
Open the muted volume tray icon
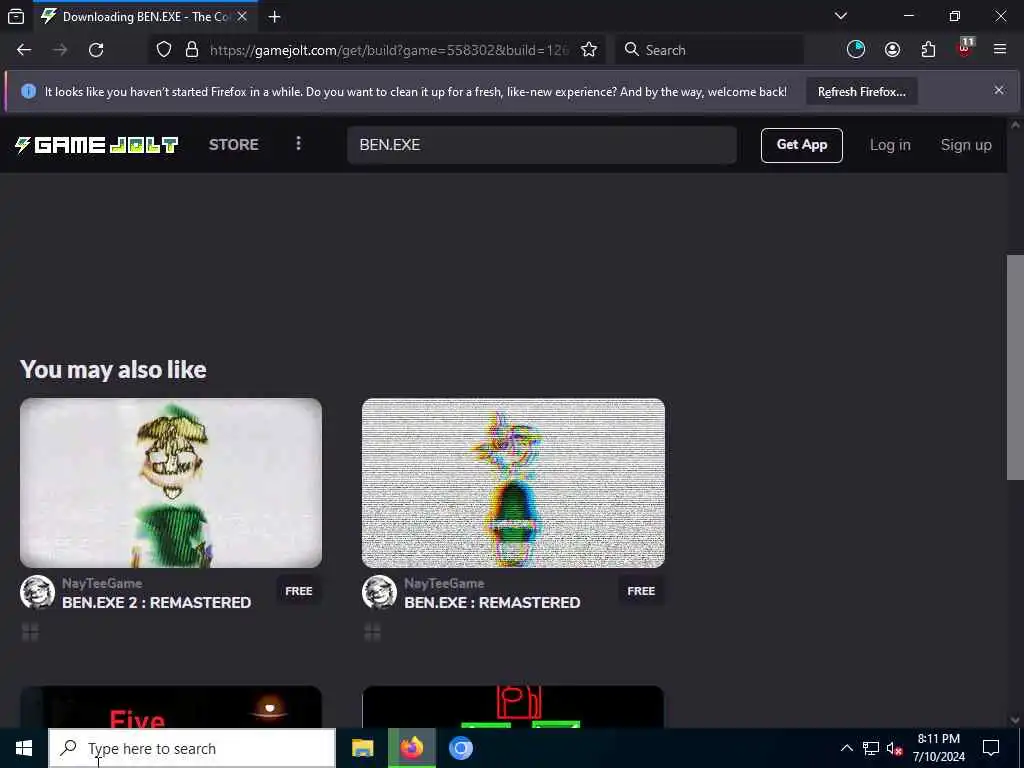pyautogui.click(x=894, y=748)
